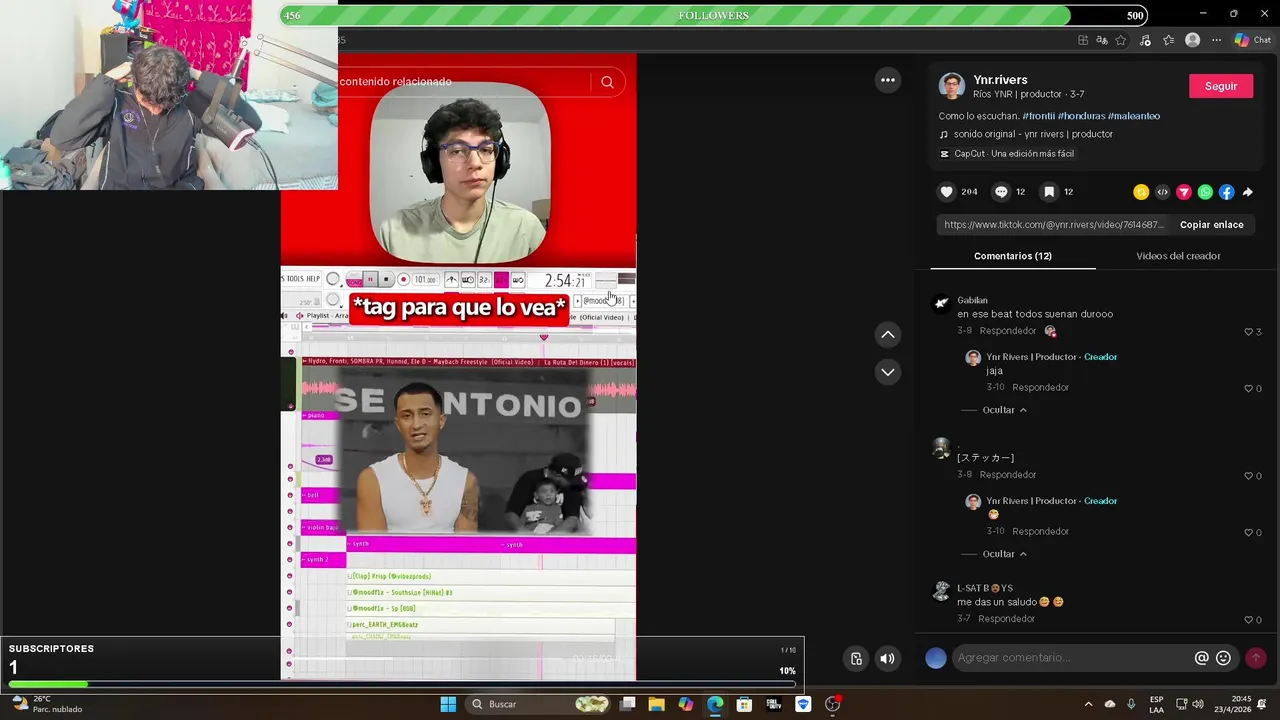The image size is (1280, 720).
Task: Reply to the L-SAT comment via Responder
Action: (1007, 619)
